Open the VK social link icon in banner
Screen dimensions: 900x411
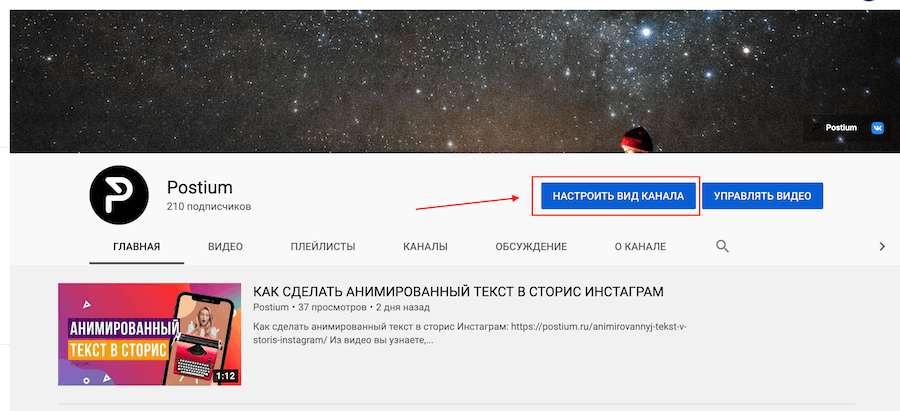click(878, 128)
